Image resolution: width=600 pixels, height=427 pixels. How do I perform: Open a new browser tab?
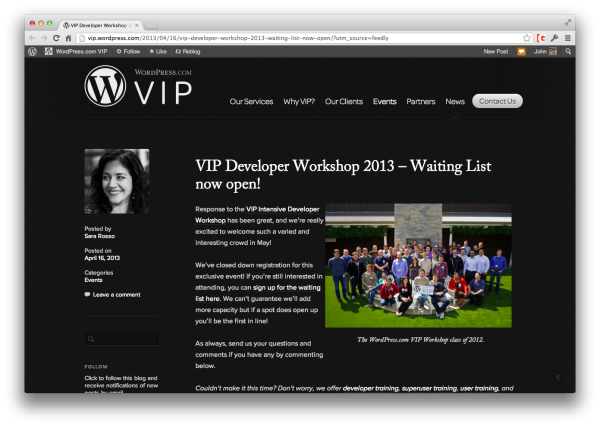[x=151, y=26]
